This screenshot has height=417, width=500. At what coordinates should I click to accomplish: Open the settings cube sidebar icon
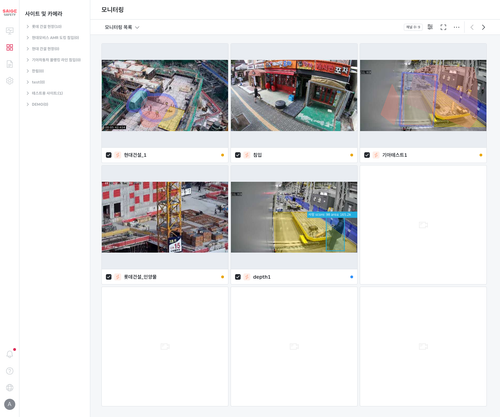click(x=10, y=81)
